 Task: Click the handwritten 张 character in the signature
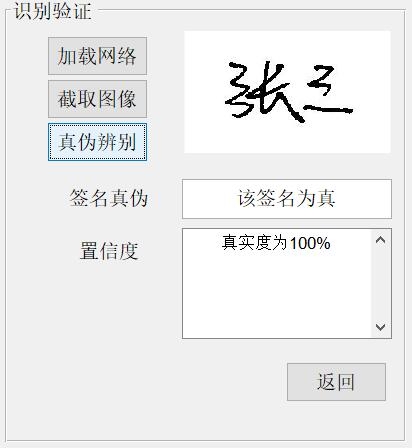pos(263,92)
